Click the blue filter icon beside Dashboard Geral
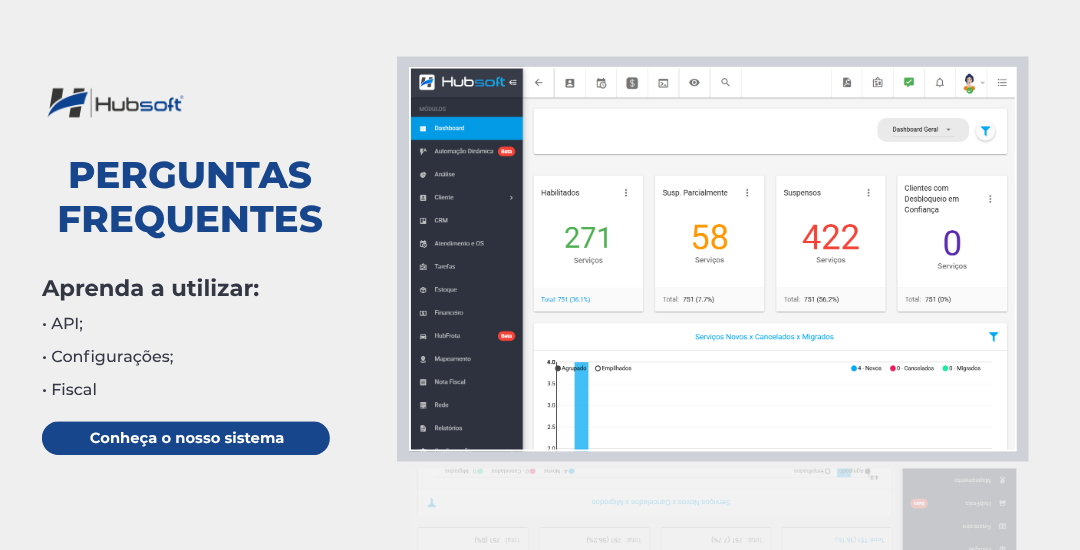This screenshot has width=1080, height=550. pyautogui.click(x=986, y=131)
